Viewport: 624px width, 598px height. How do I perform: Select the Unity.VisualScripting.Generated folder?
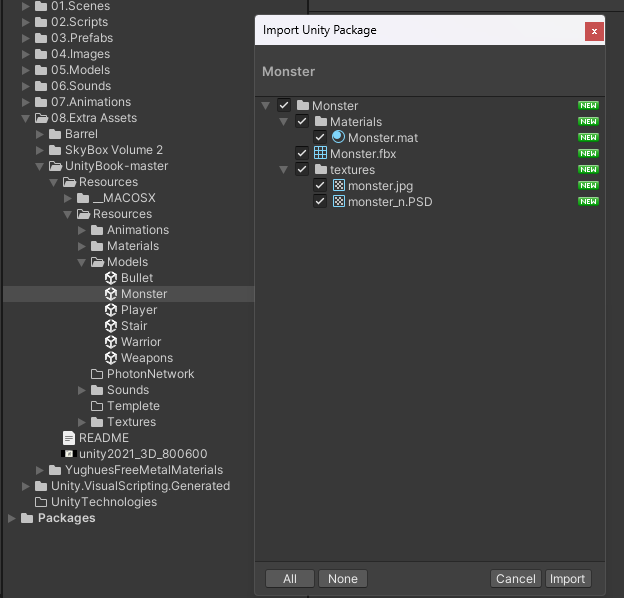pos(140,486)
